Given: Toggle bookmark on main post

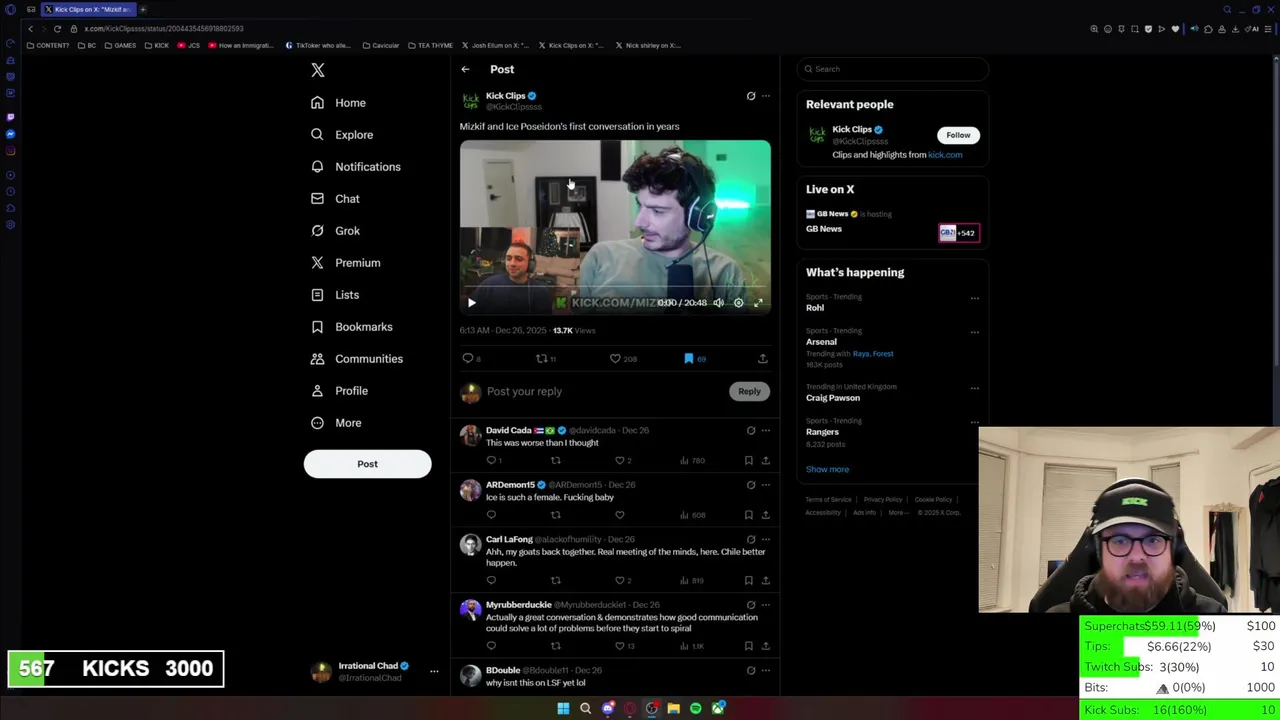Looking at the screenshot, I should coord(689,358).
